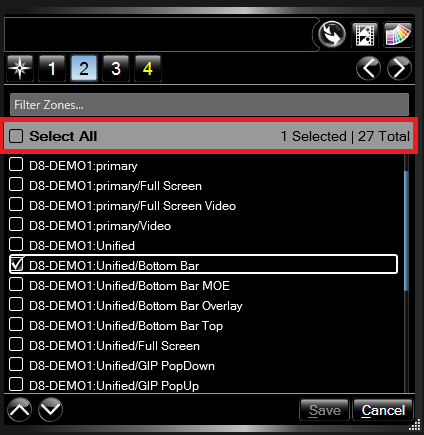
Task: Go to next page with right arrow
Action: click(399, 68)
